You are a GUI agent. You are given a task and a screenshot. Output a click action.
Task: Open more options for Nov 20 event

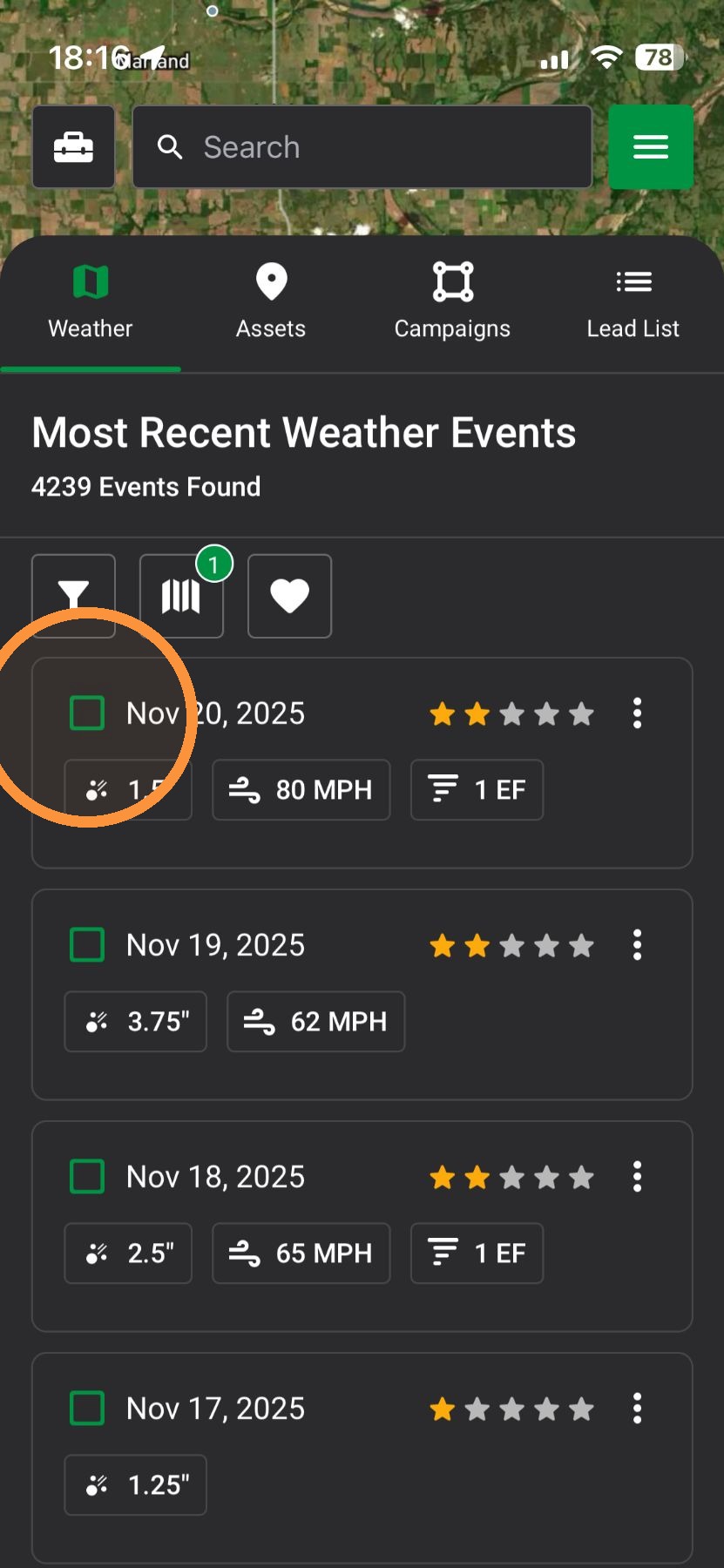(x=638, y=713)
